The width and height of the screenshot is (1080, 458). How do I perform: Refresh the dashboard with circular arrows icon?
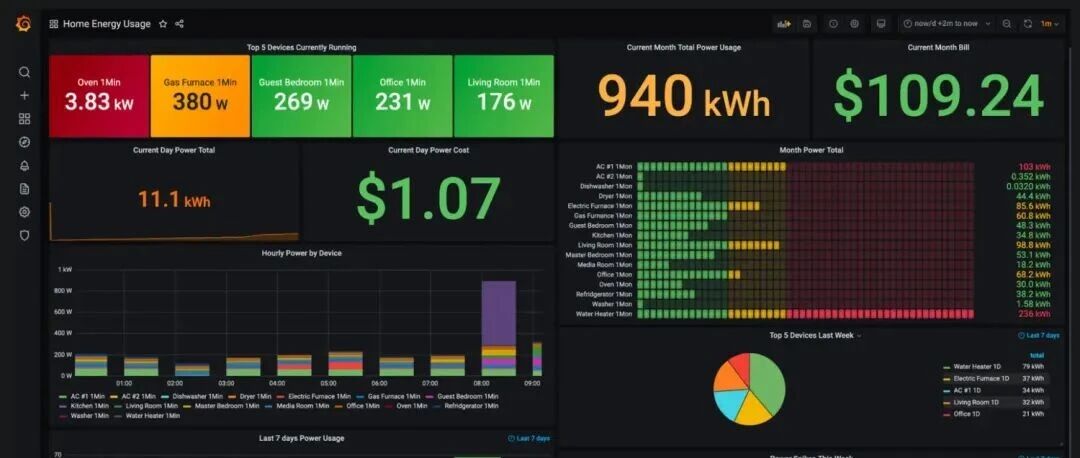[x=1028, y=24]
